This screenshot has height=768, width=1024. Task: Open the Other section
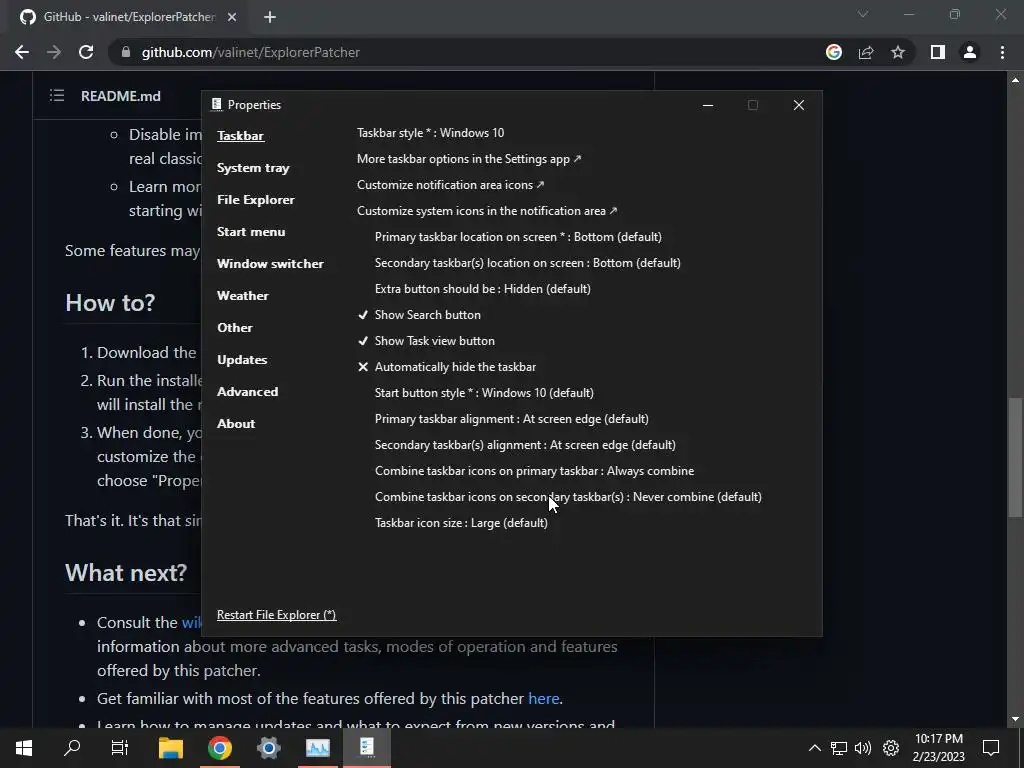point(234,328)
